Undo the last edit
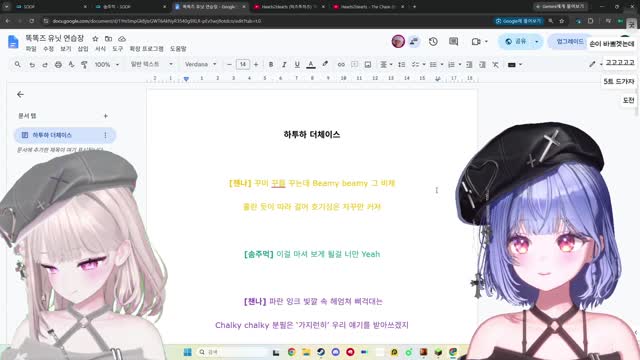The image size is (640, 360). pos(32,64)
